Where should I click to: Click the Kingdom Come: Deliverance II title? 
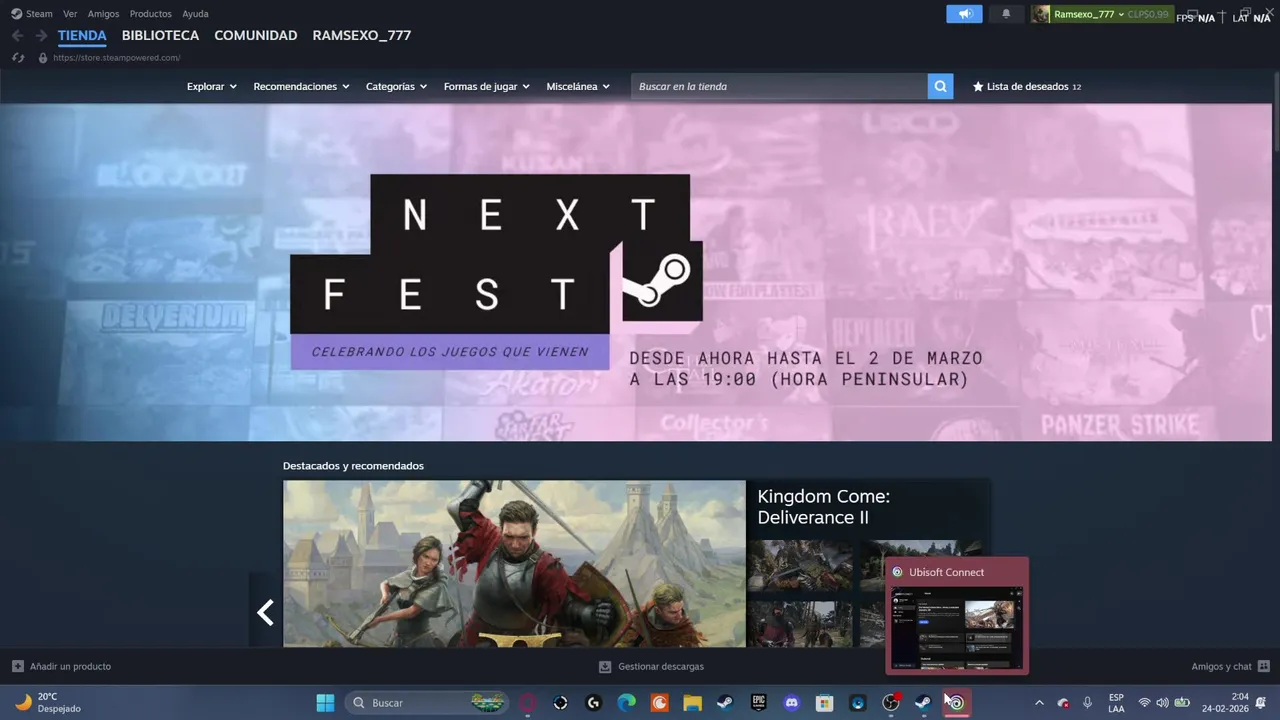coord(823,507)
